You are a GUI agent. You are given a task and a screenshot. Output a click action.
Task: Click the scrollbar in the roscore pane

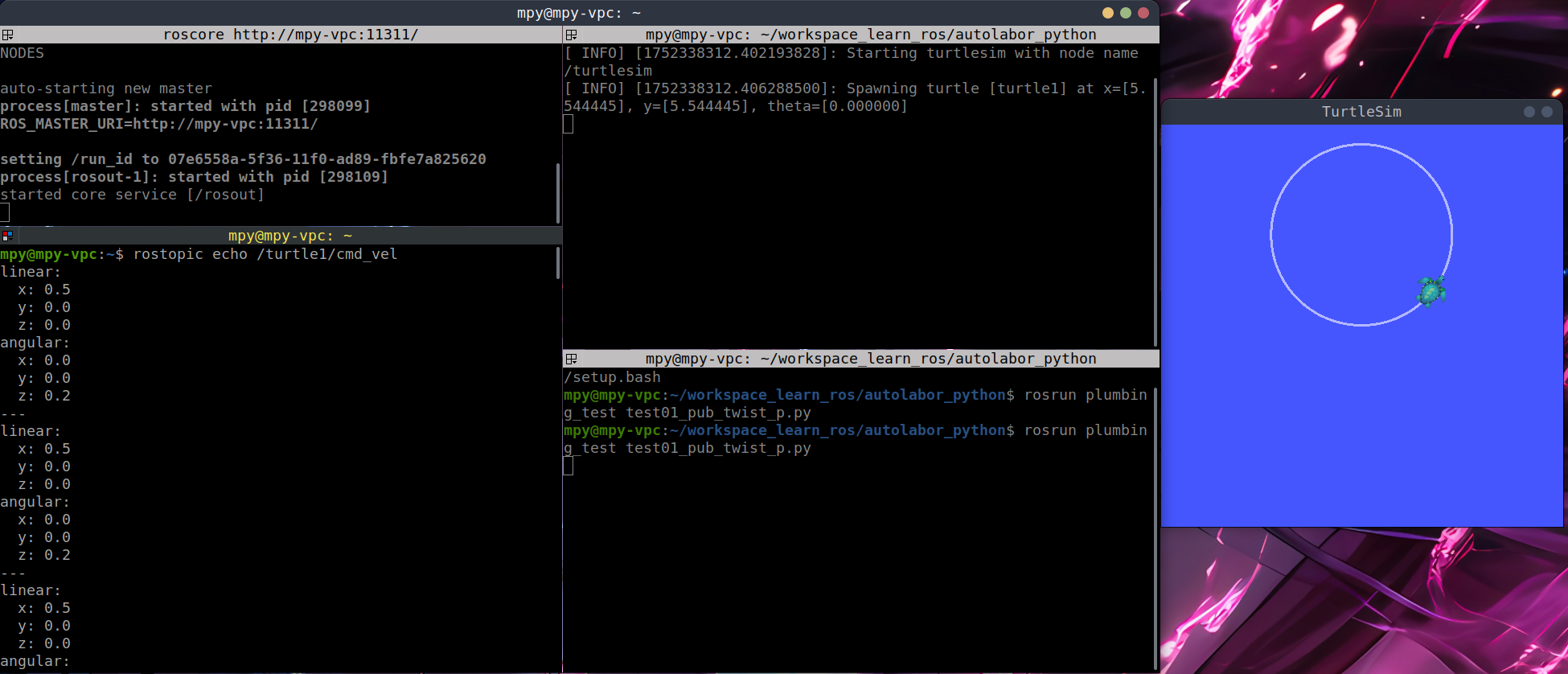558,193
